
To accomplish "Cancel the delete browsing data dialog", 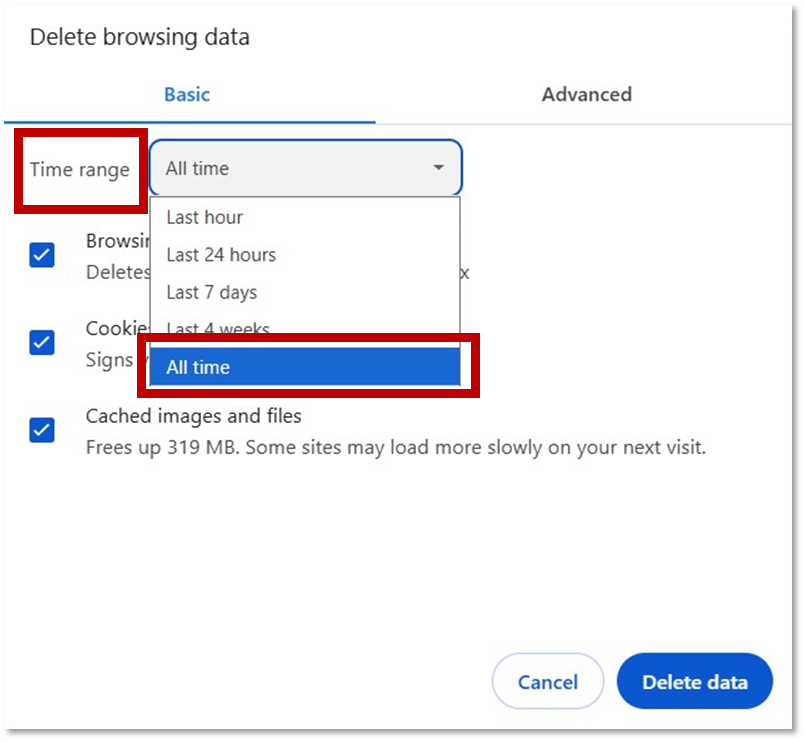I will tap(548, 682).
